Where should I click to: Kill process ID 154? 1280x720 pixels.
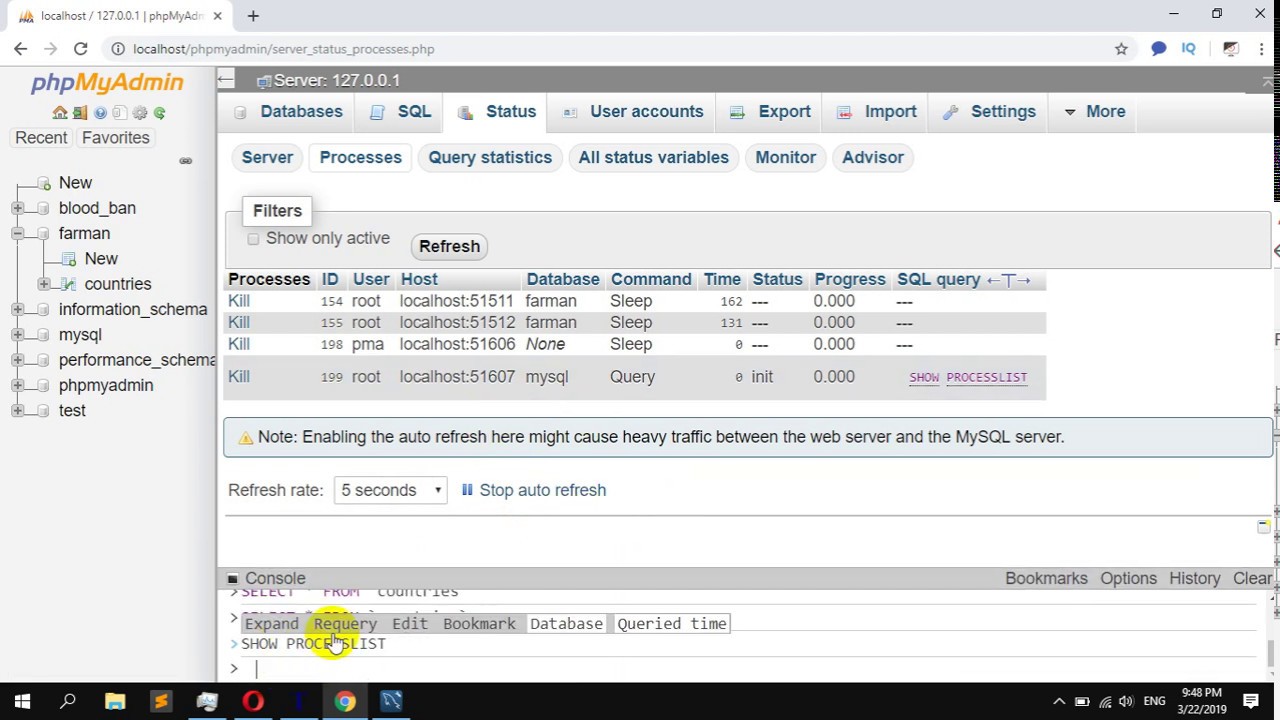[x=239, y=301]
